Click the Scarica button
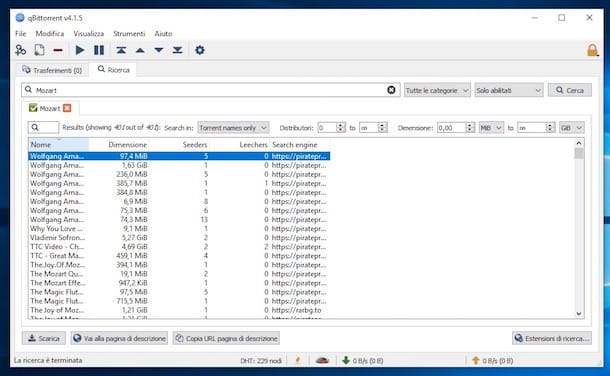Screen dimensions: 610x376 pos(44,338)
